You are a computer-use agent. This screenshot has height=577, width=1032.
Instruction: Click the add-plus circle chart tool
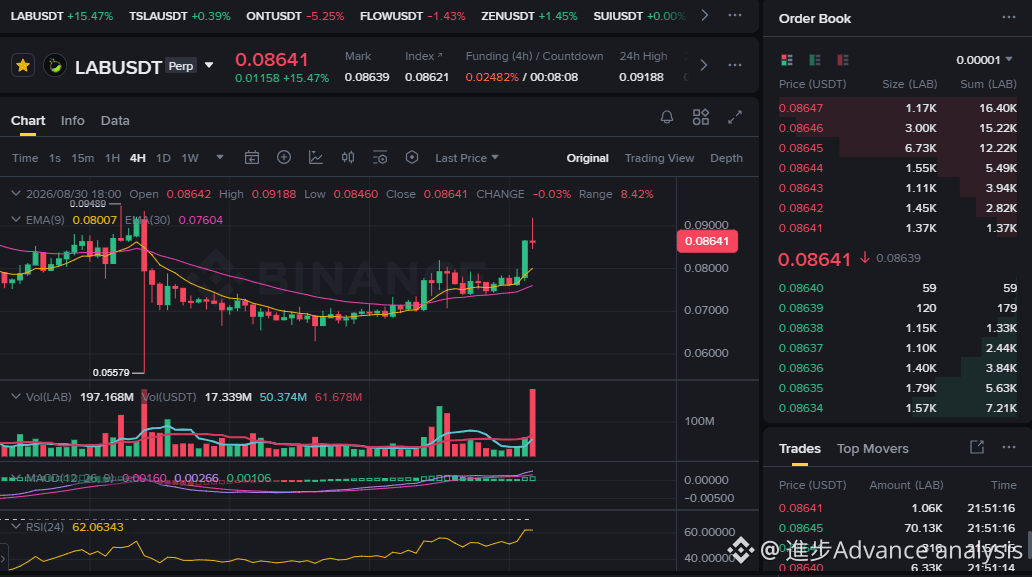[x=284, y=157]
